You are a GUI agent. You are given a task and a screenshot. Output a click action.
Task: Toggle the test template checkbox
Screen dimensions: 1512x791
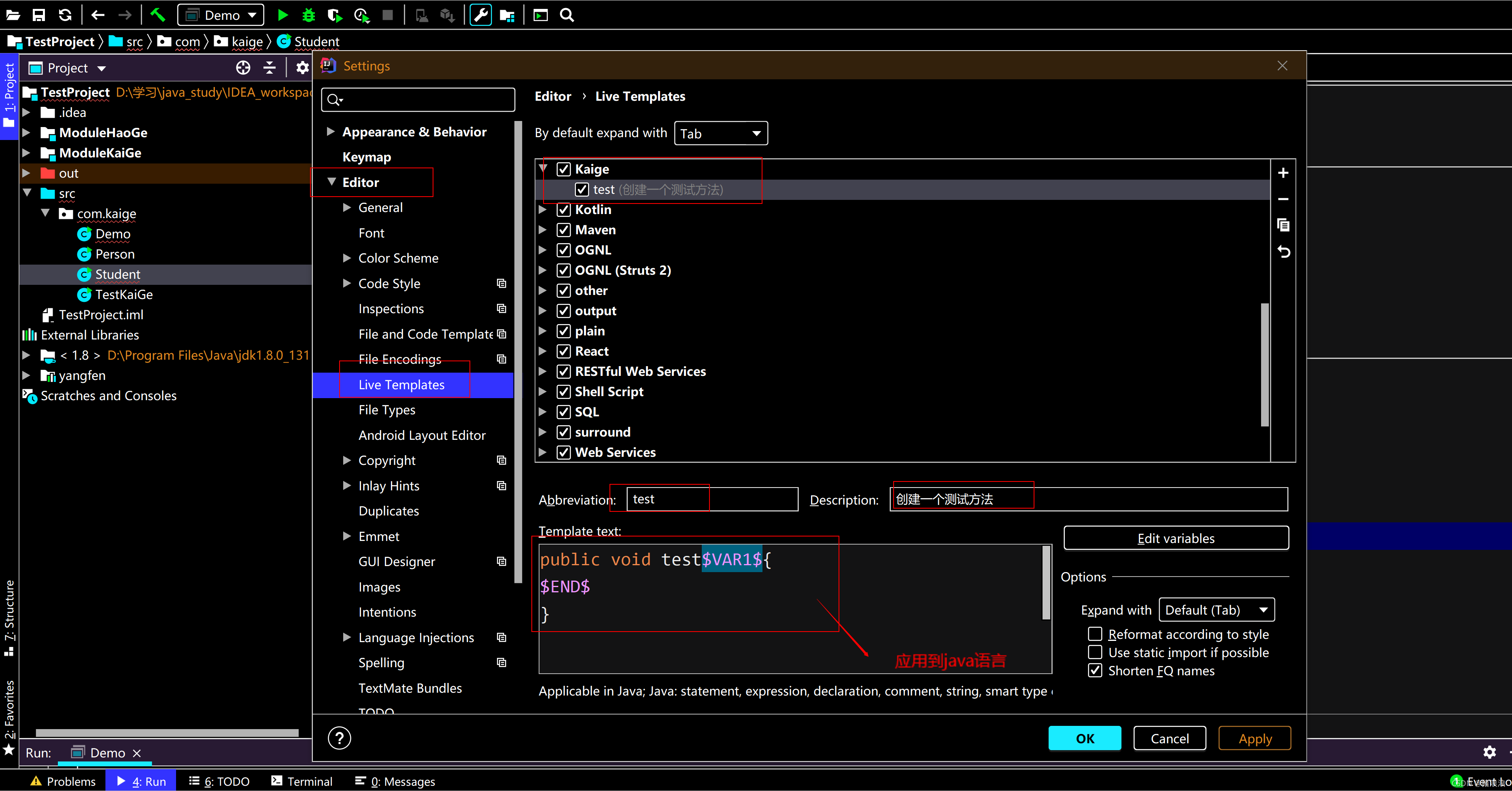click(x=581, y=189)
